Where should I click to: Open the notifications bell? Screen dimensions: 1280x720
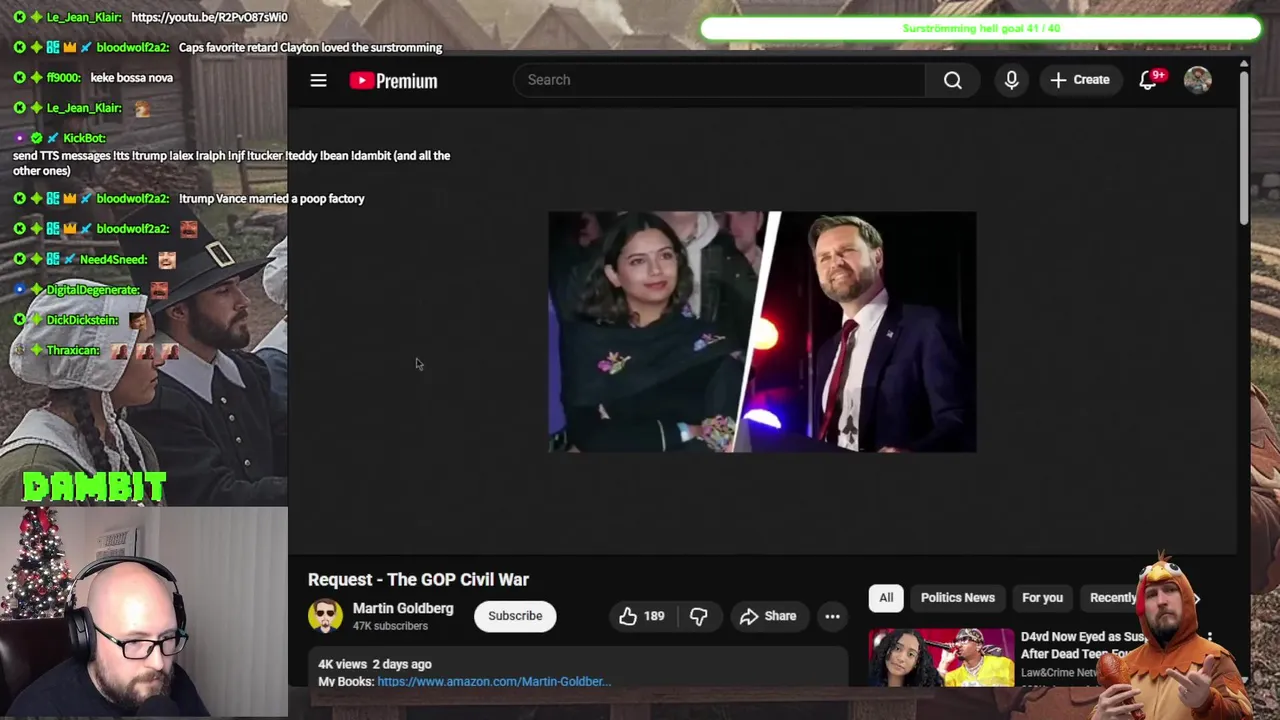1148,80
